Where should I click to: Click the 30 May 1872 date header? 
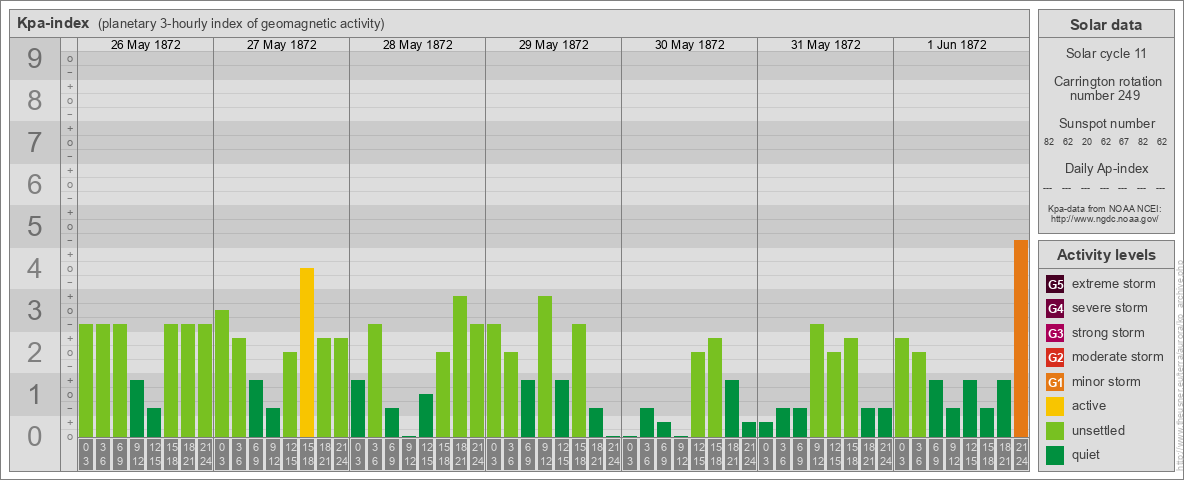689,45
